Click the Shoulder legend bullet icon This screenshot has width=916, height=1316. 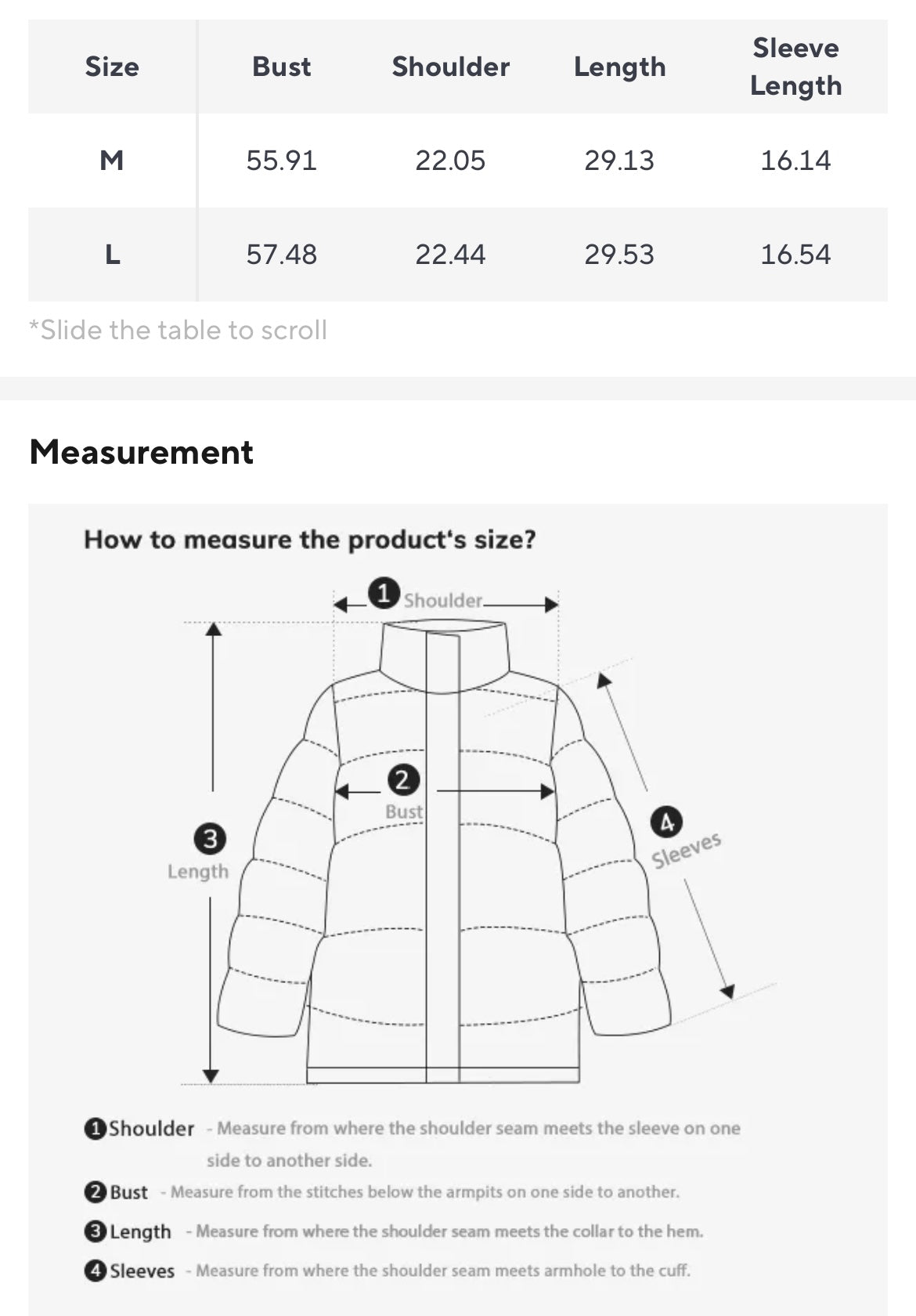tap(96, 1129)
